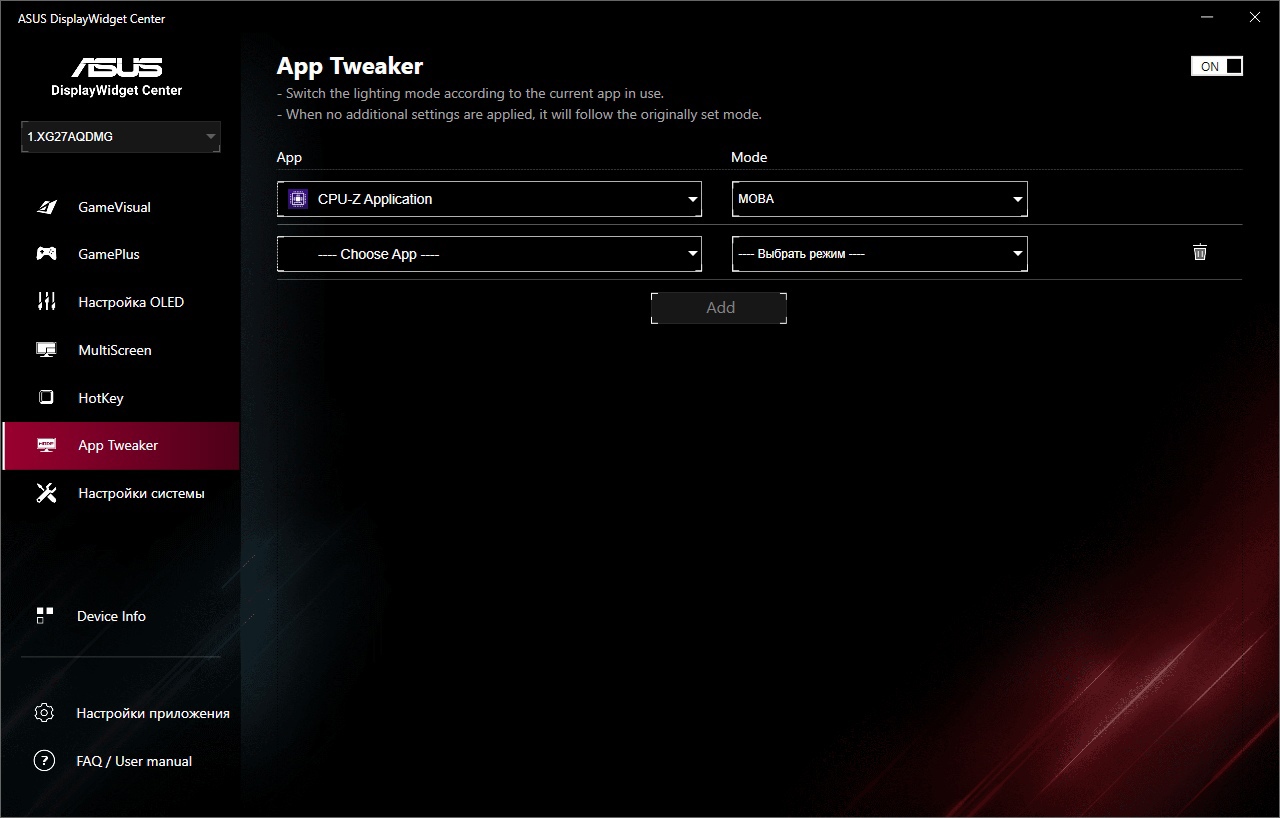The height and width of the screenshot is (818, 1280).
Task: Click the App Tweaker monitor icon
Action: (46, 445)
